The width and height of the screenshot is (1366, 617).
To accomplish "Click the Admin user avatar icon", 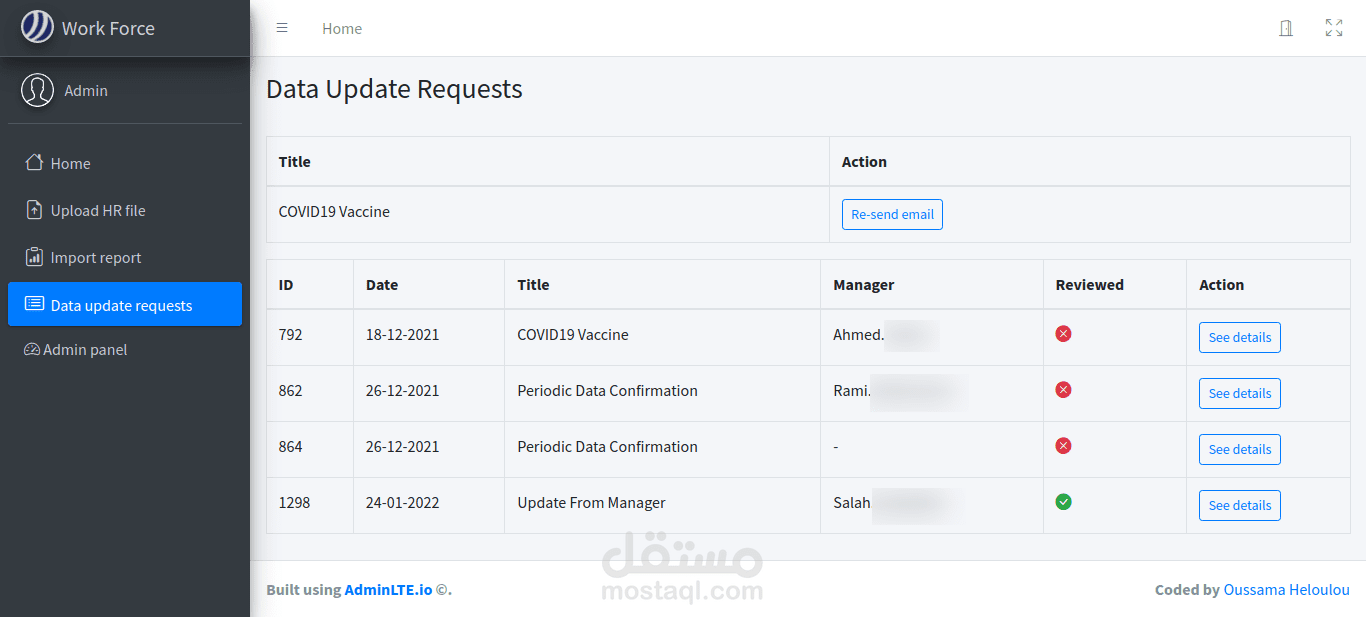I will pos(38,90).
